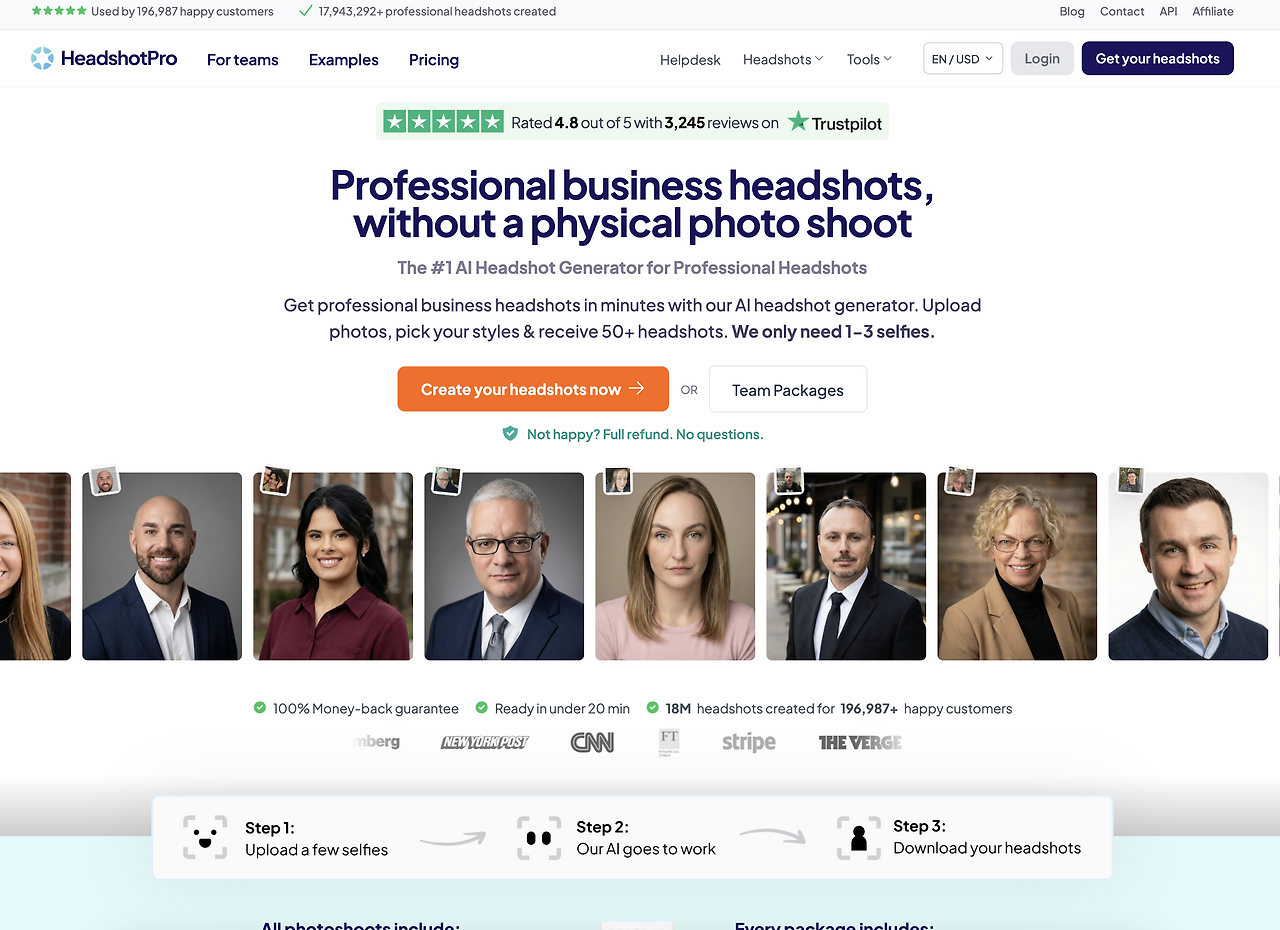Click the Stripe press logo
The height and width of the screenshot is (930, 1280).
(x=749, y=742)
